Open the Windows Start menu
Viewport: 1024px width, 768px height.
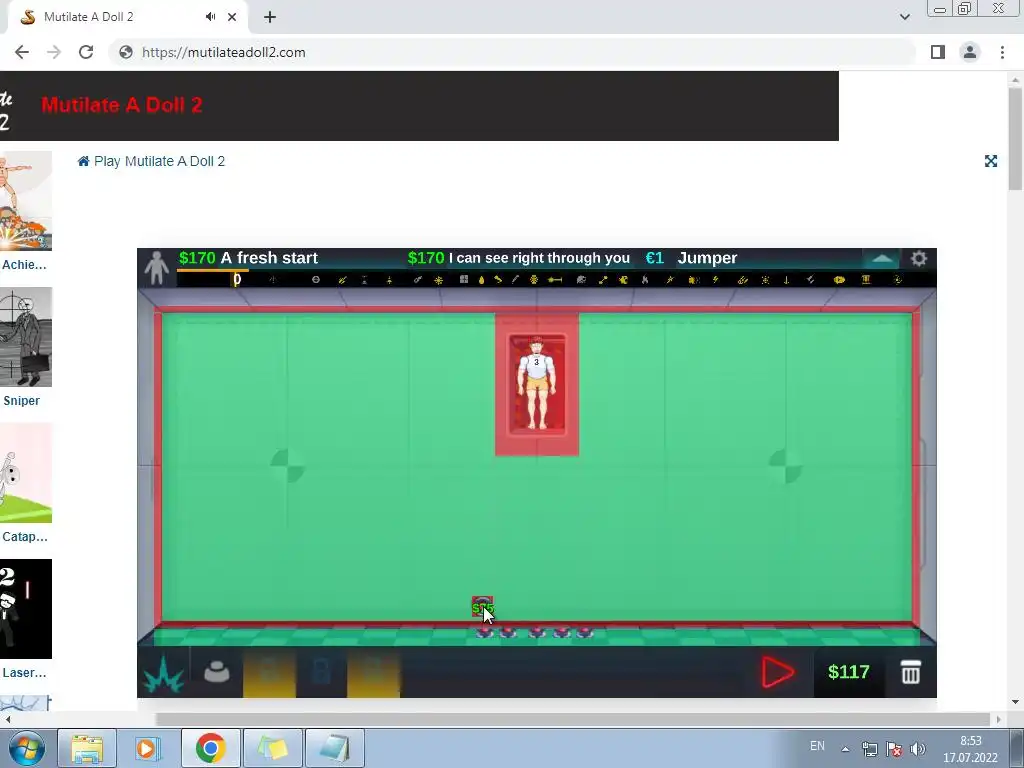[25, 748]
